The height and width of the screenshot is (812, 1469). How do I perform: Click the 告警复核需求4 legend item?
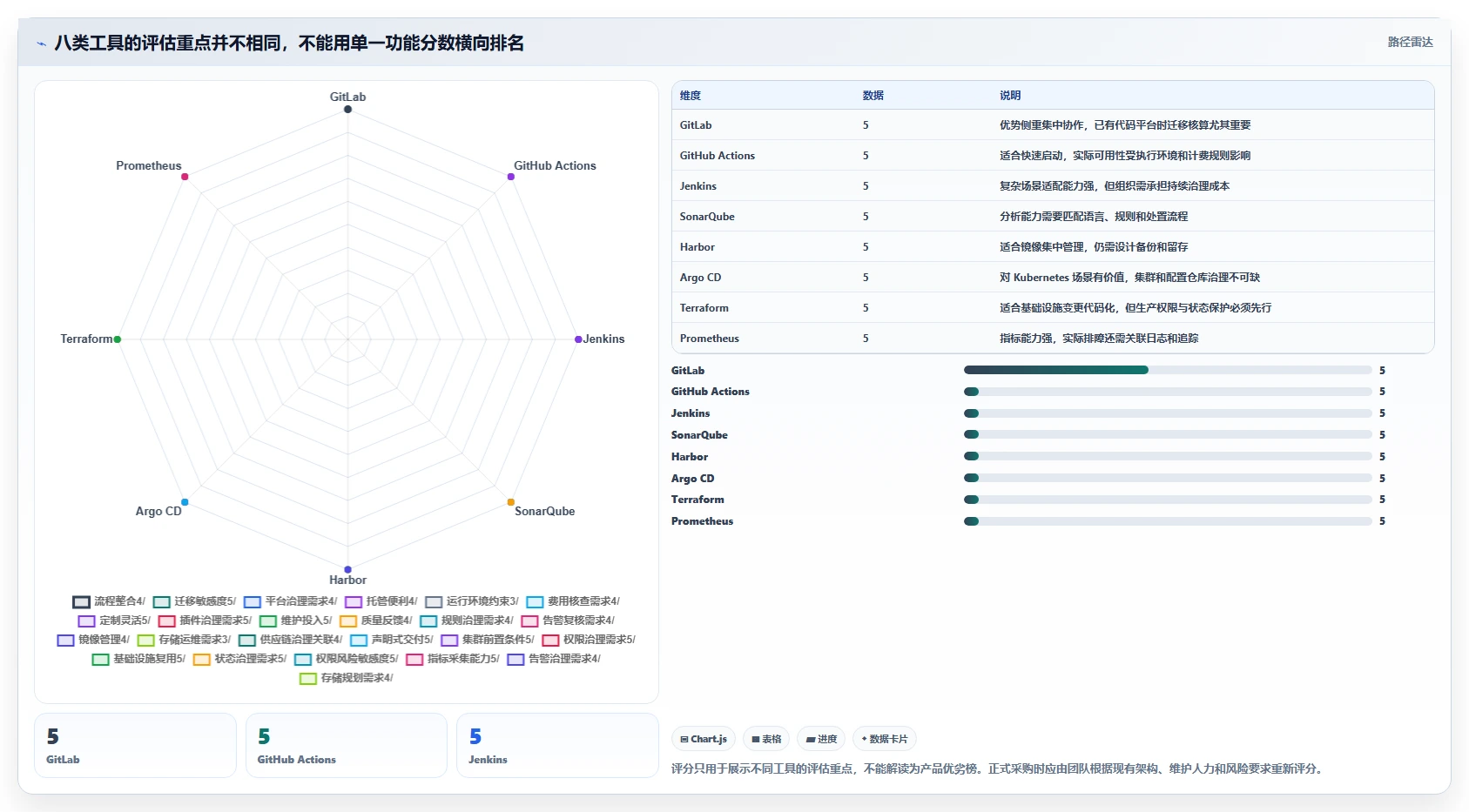click(x=567, y=621)
